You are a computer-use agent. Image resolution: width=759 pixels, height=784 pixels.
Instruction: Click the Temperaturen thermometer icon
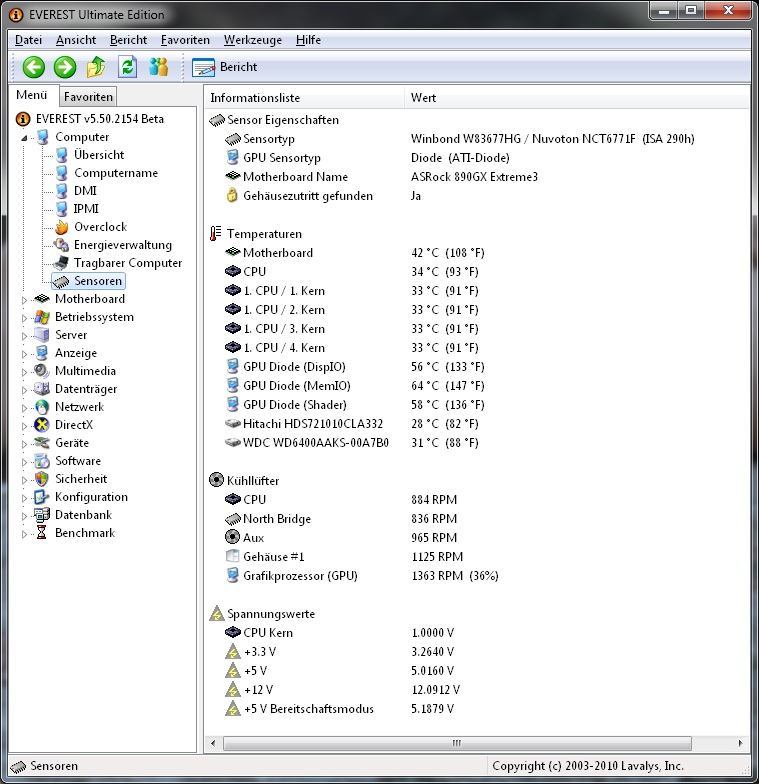tap(216, 234)
